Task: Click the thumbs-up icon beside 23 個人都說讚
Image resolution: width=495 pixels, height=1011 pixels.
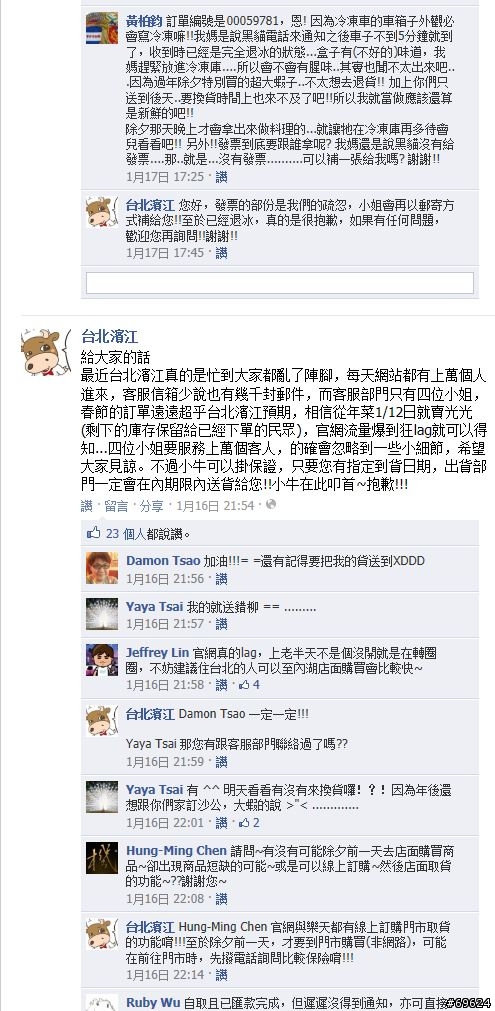Action: click(x=94, y=533)
